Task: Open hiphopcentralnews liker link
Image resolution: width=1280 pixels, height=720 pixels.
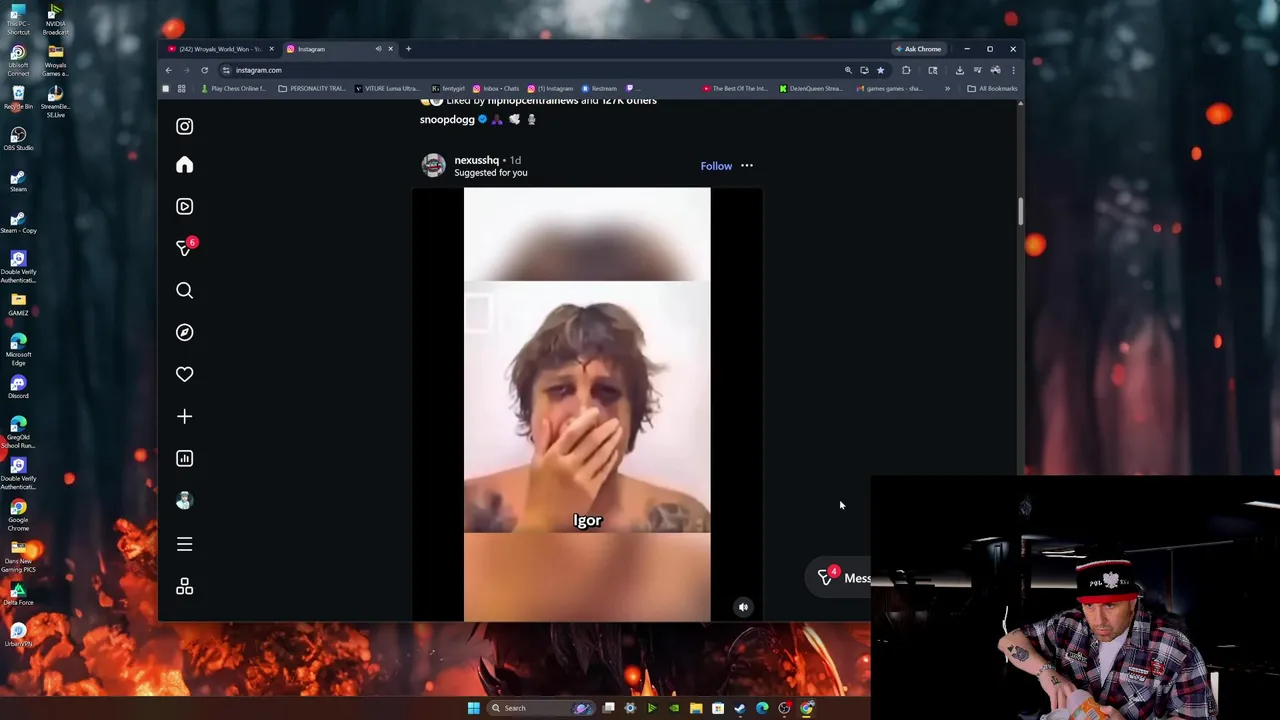Action: (532, 101)
